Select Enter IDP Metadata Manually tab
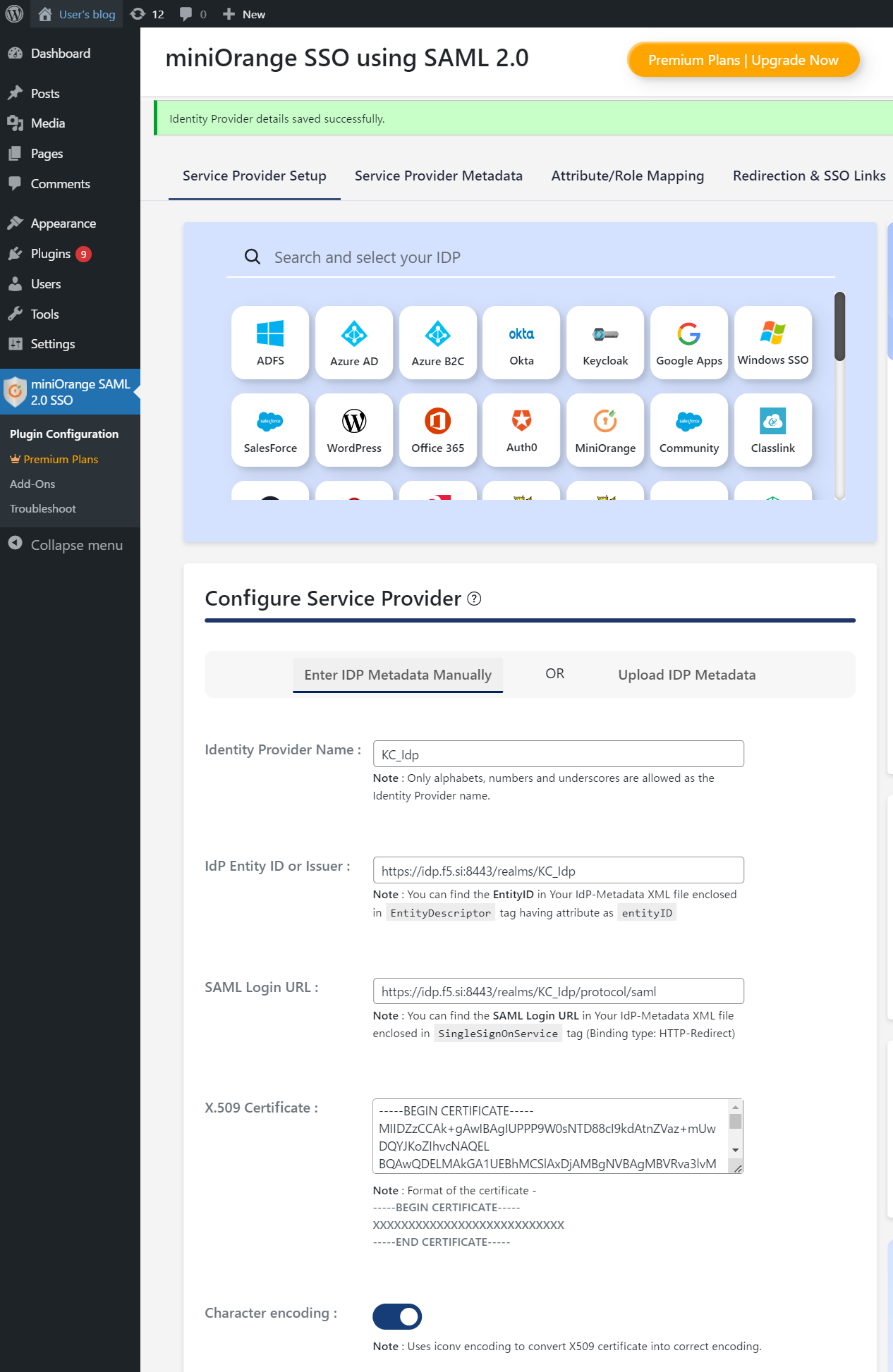893x1372 pixels. 398,675
